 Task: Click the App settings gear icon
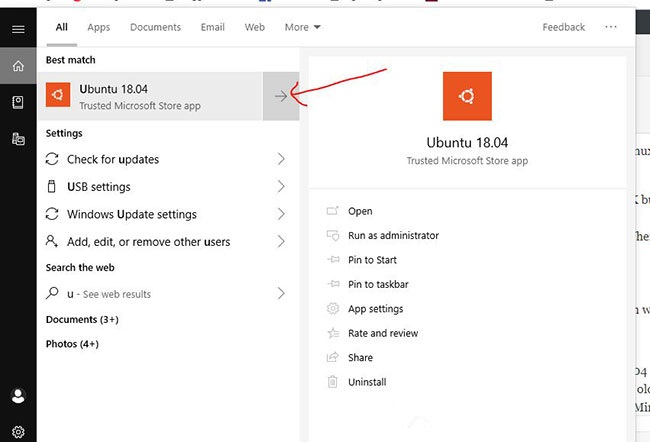coord(333,309)
